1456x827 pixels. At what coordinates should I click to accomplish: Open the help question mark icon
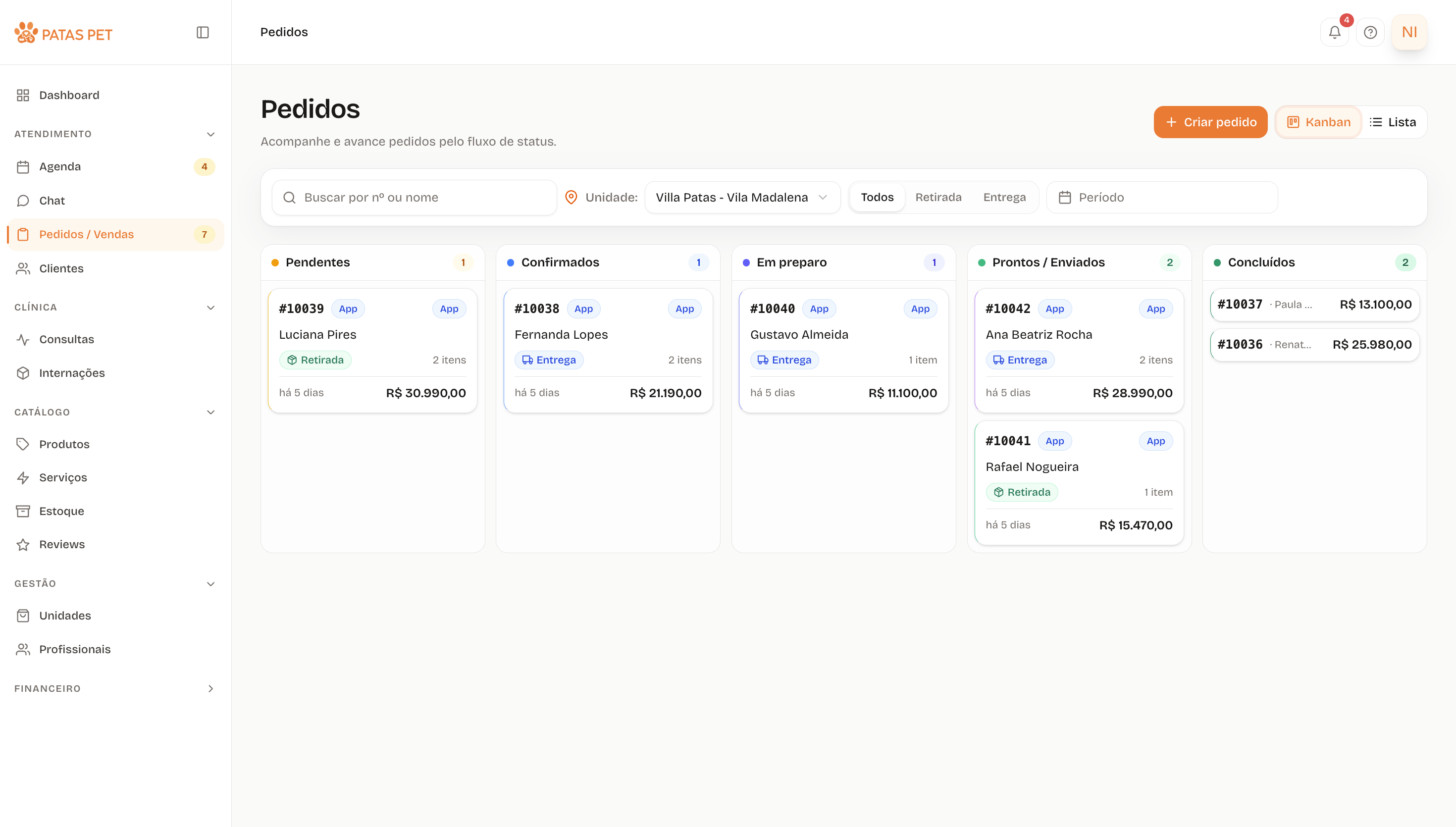pos(1370,32)
